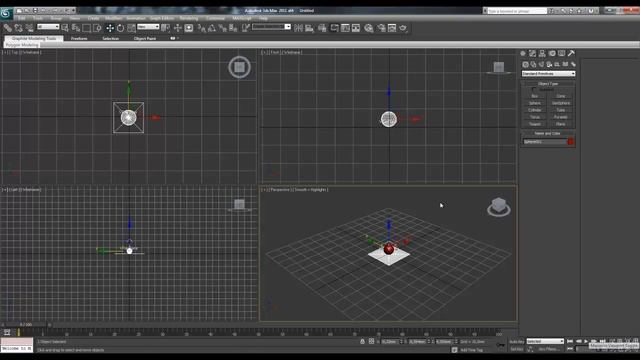Collapse the Name and Color rollout

548,133
